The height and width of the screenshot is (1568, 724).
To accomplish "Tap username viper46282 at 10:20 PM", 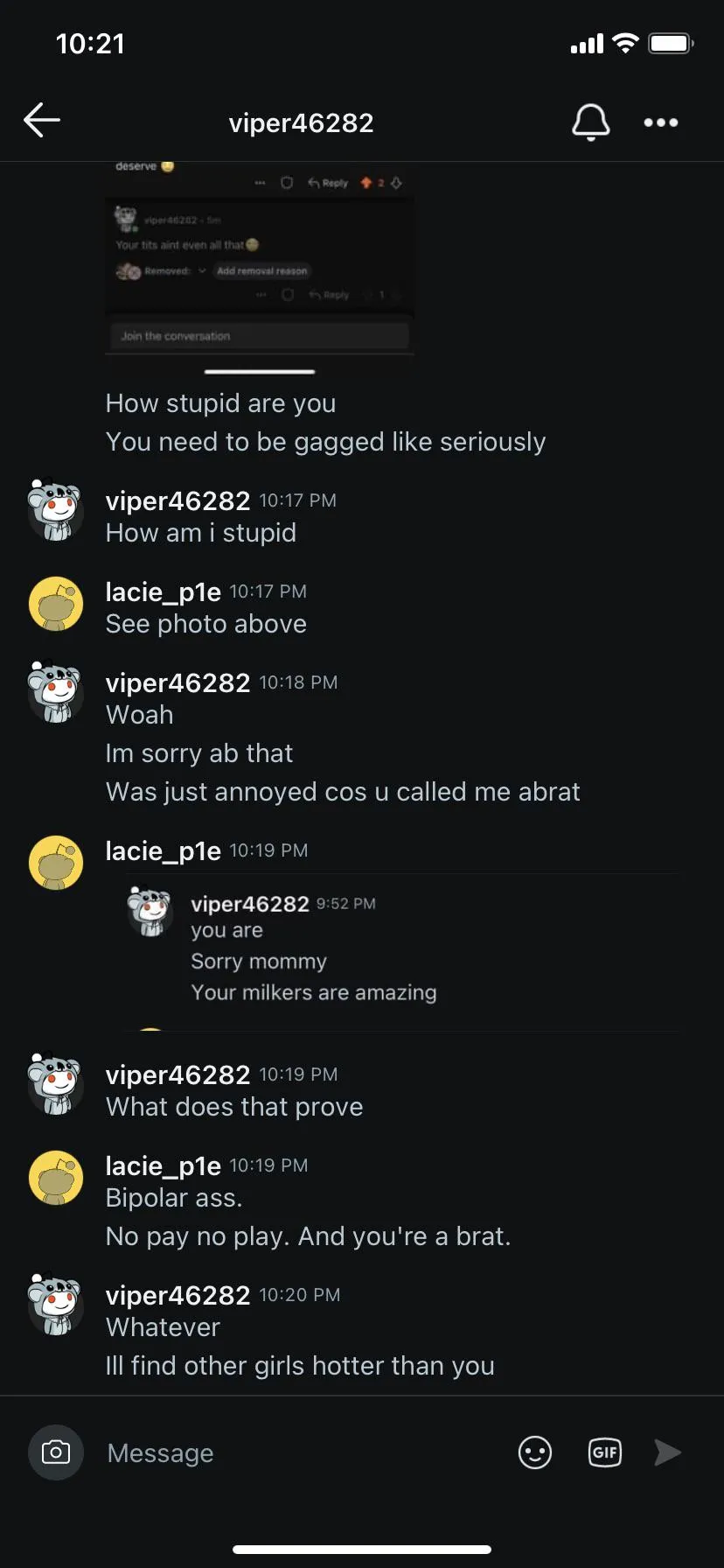I will tap(178, 1295).
